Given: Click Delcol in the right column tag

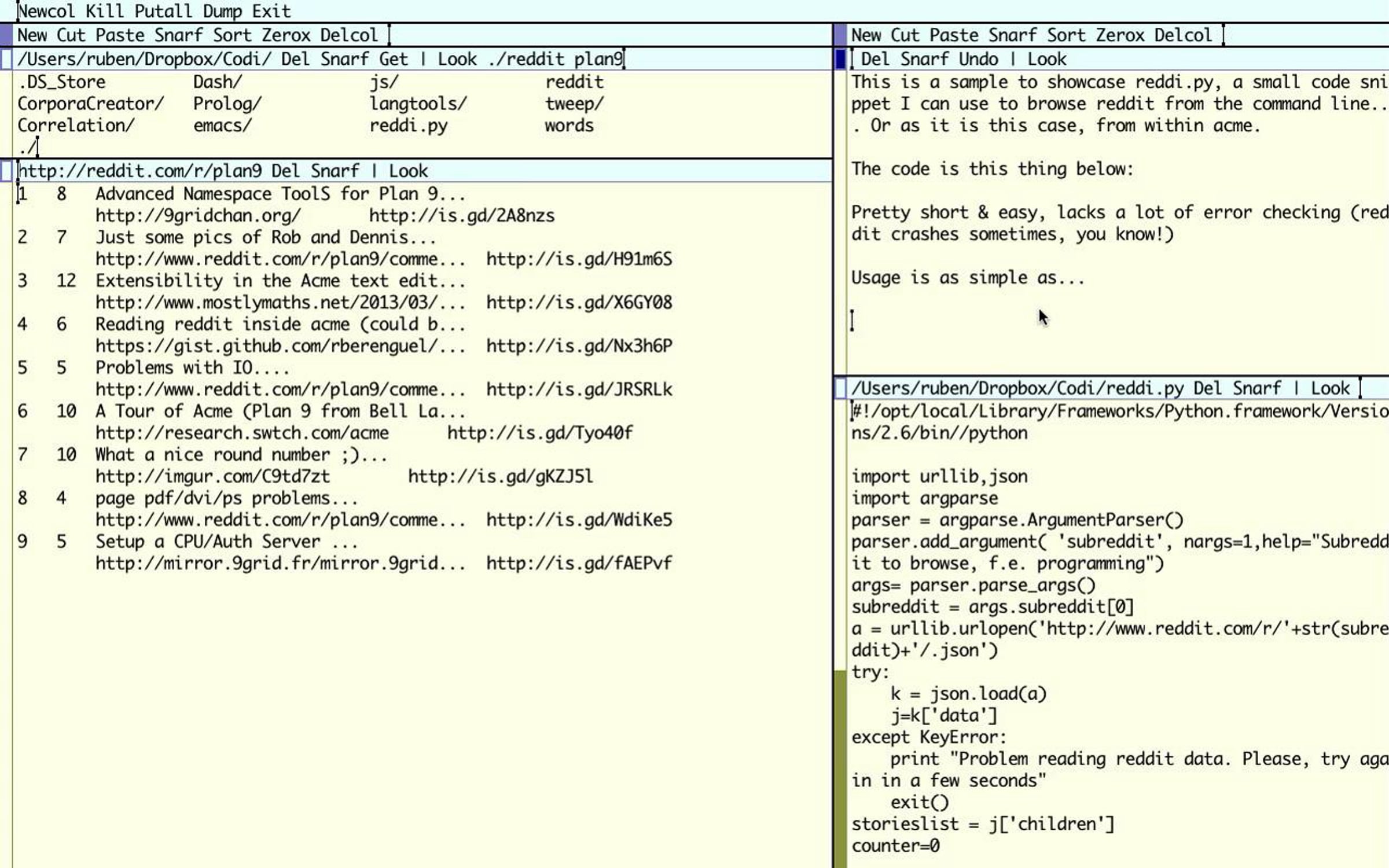Looking at the screenshot, I should (x=1183, y=35).
